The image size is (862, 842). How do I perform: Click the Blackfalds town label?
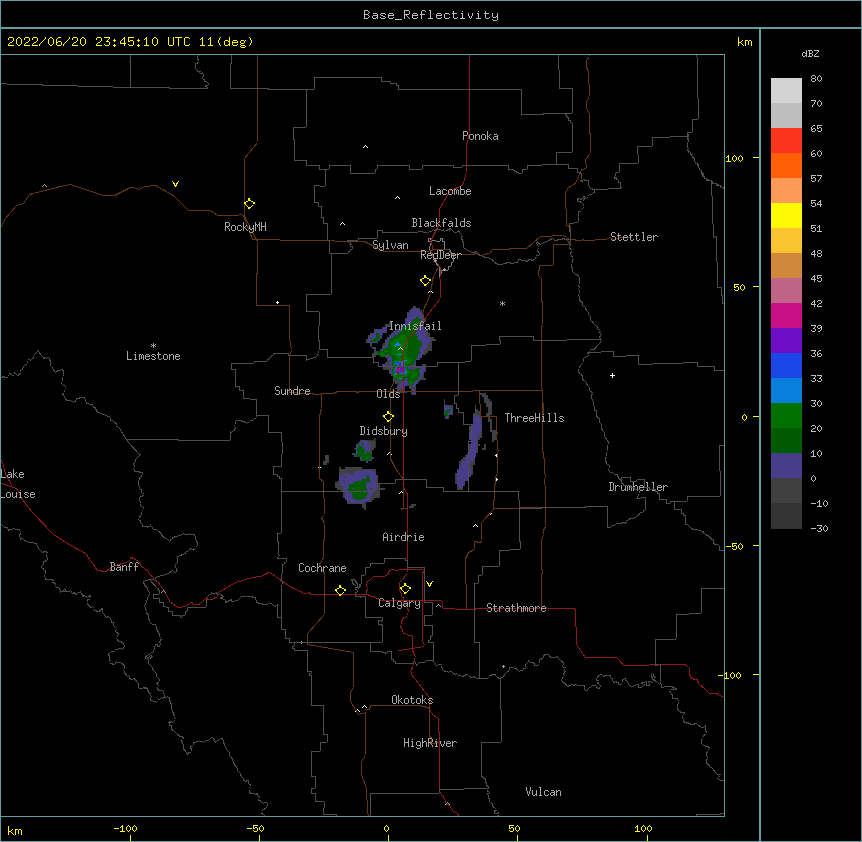point(441,223)
